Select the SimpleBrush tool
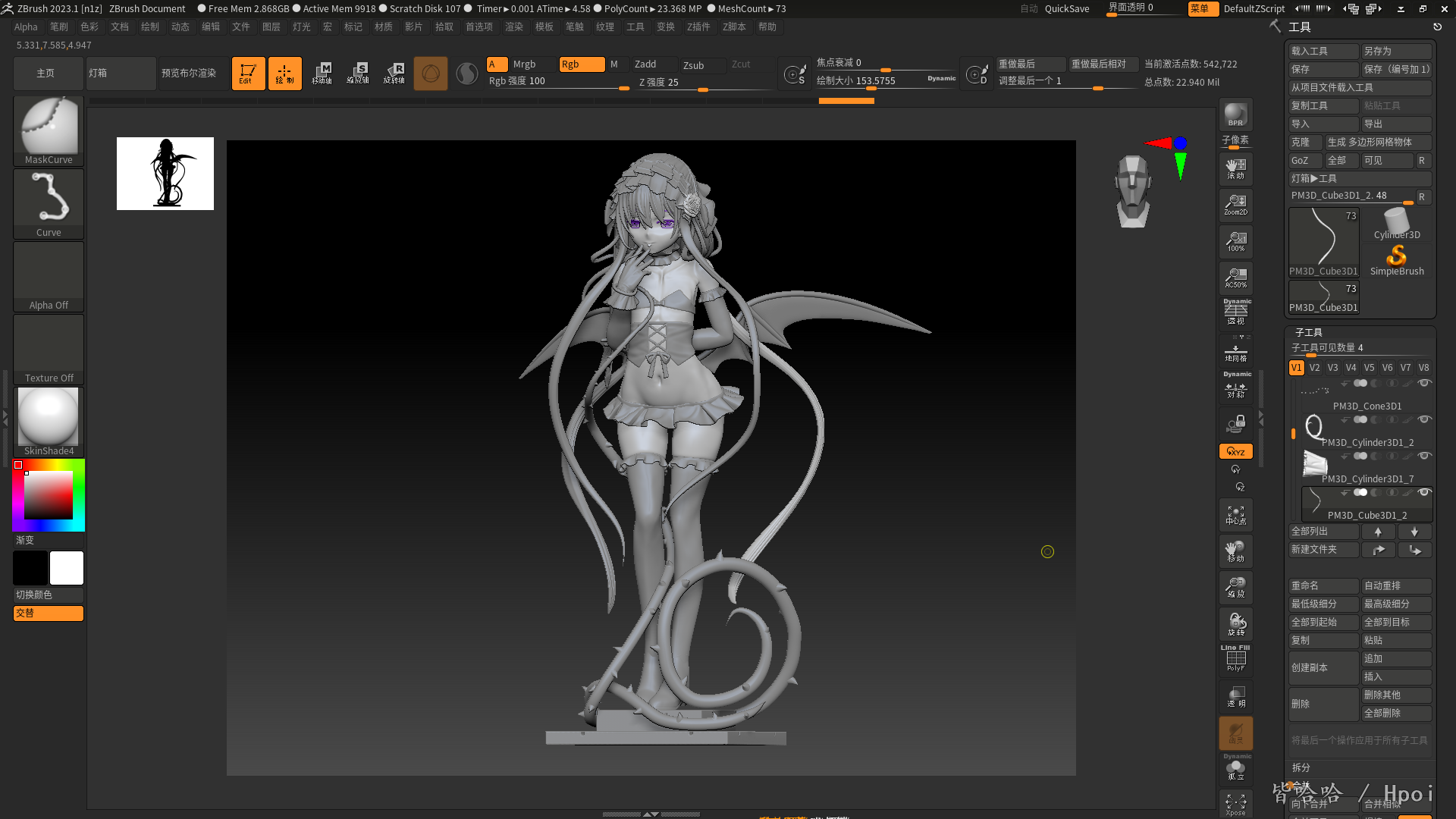This screenshot has height=819, width=1456. (1397, 261)
